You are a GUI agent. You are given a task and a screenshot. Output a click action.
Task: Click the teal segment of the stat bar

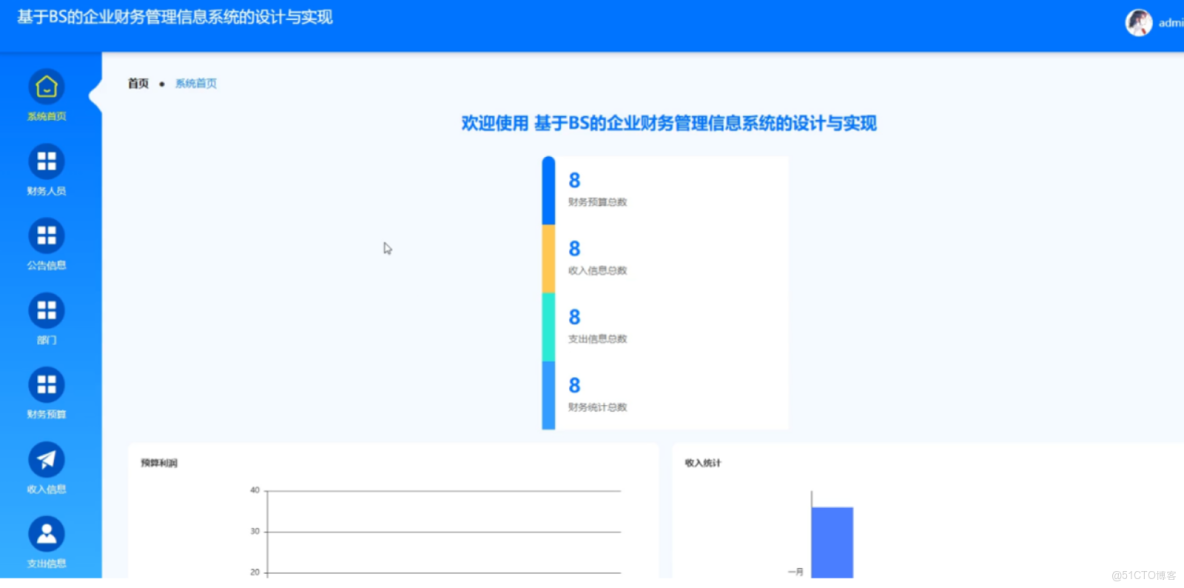point(548,326)
